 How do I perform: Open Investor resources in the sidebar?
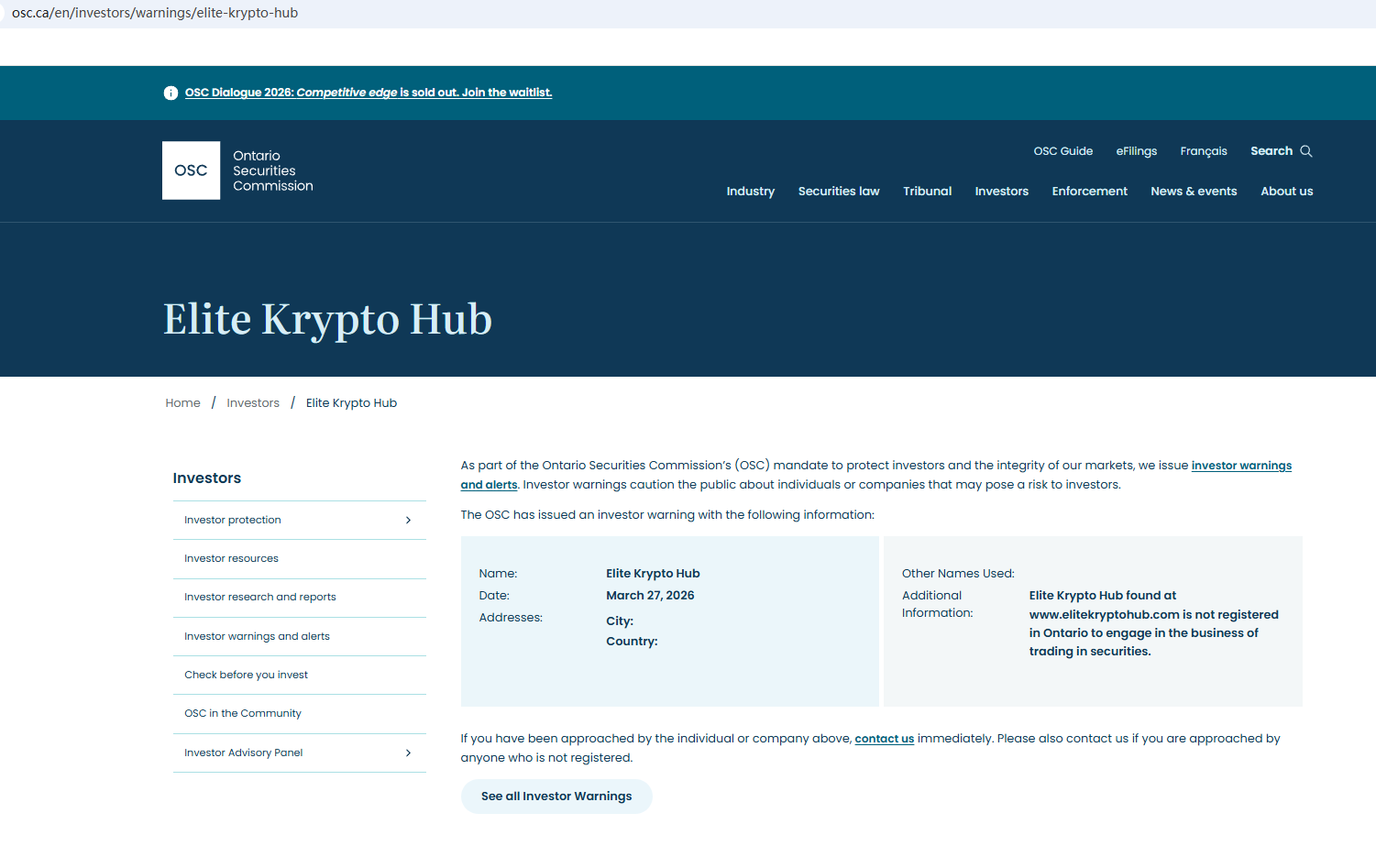(231, 559)
